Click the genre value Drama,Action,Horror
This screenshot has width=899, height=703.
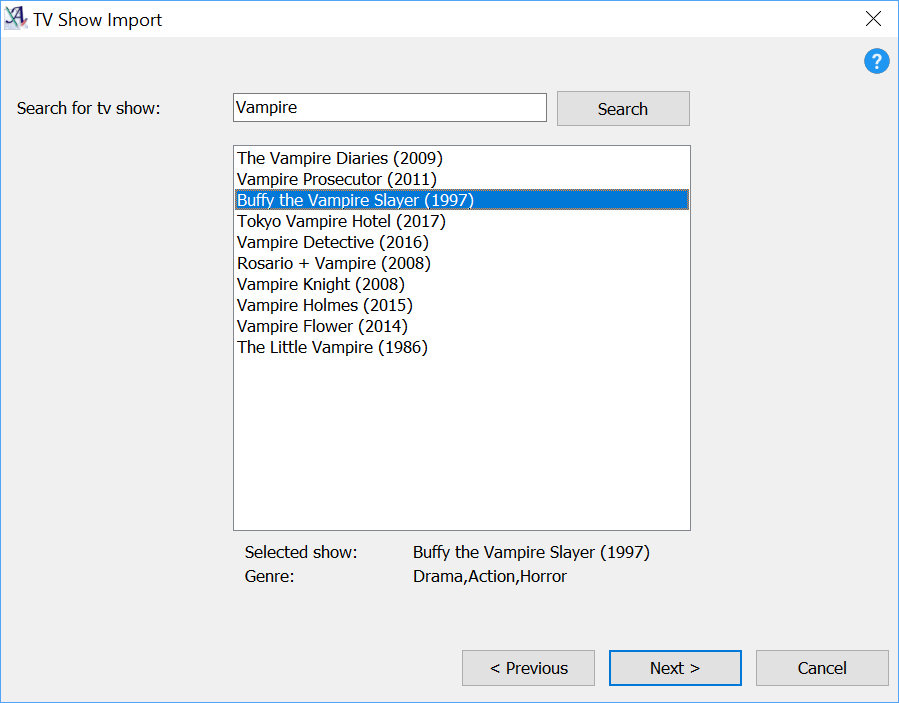(490, 576)
